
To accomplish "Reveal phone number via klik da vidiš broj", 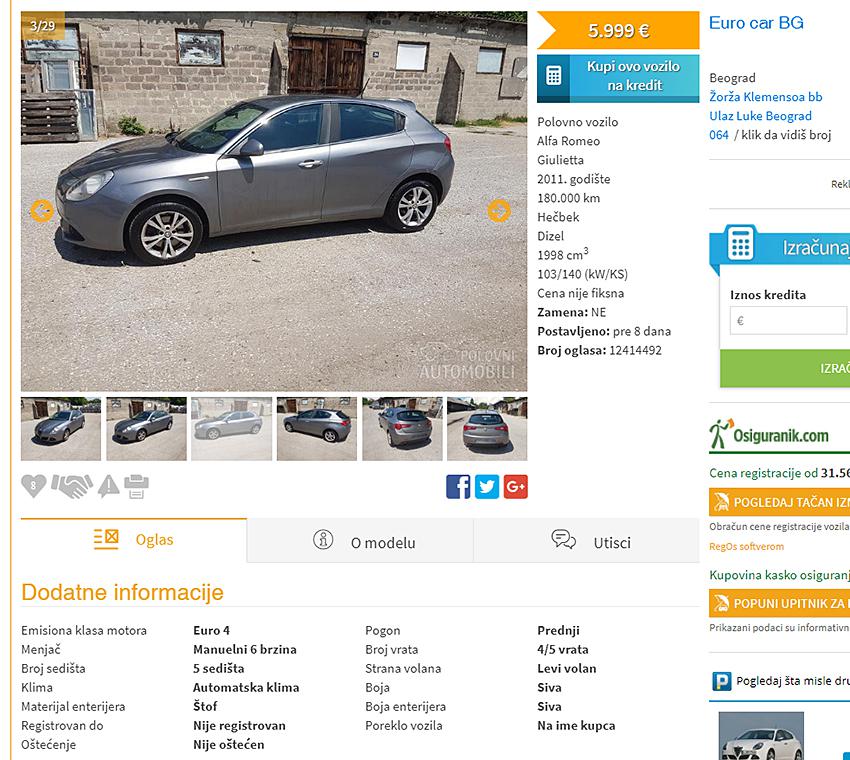I will click(x=786, y=135).
